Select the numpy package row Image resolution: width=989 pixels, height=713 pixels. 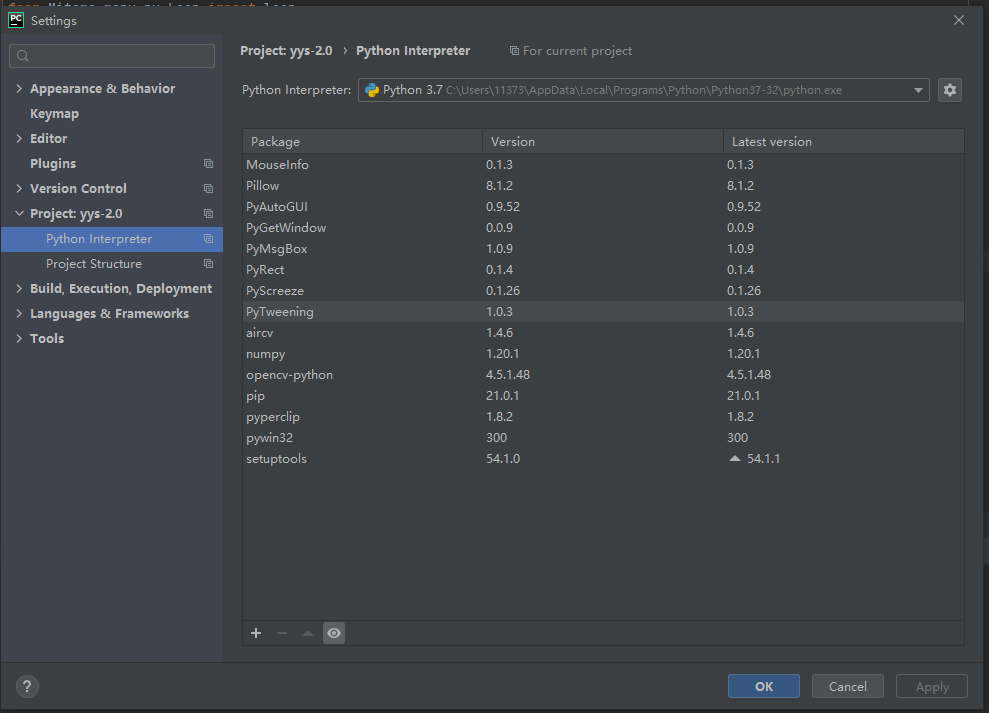click(604, 354)
